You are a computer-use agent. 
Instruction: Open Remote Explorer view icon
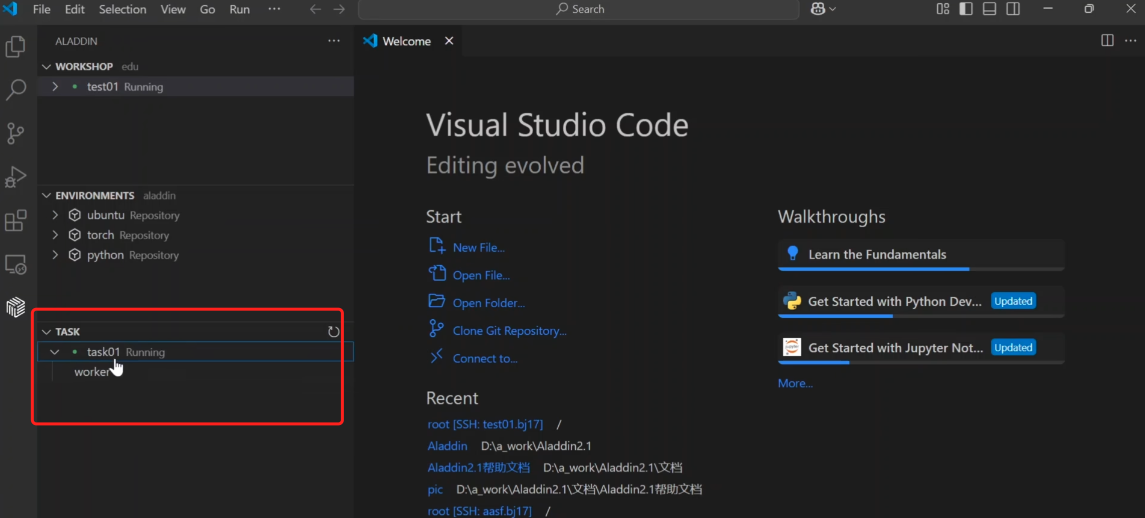point(15,264)
